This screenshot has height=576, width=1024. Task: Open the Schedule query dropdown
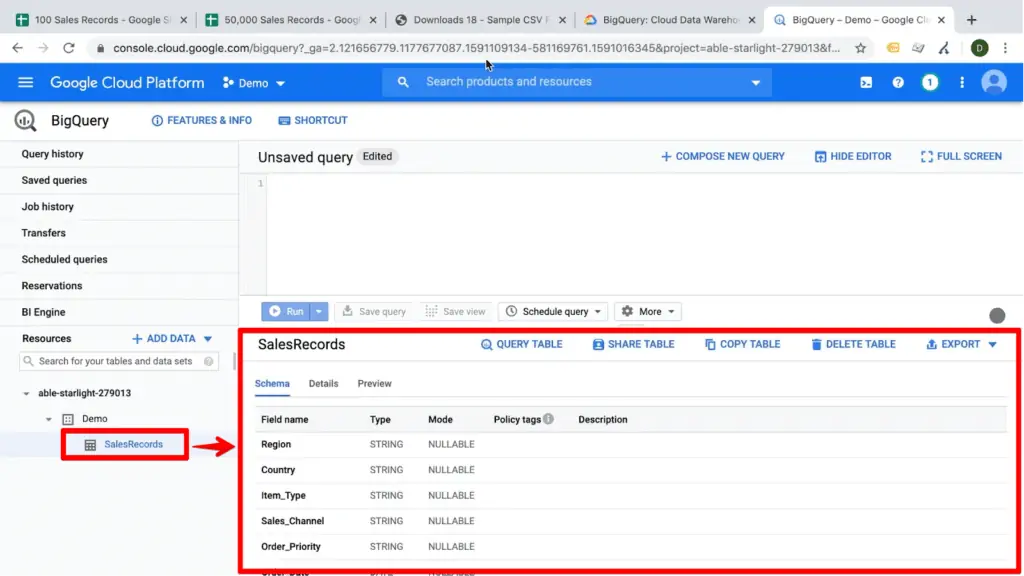click(x=552, y=311)
